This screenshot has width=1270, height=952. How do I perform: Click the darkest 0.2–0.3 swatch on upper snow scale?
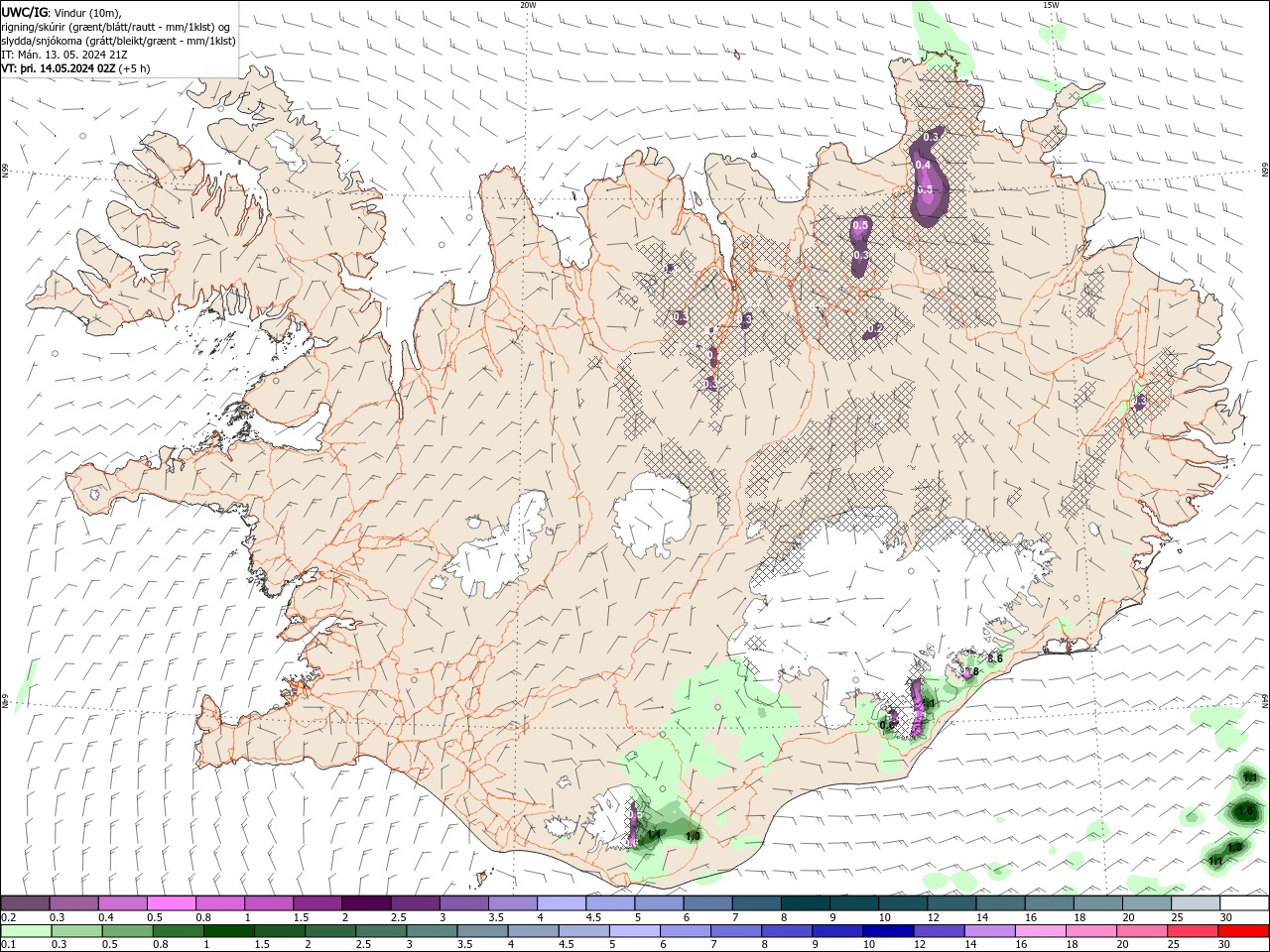click(x=25, y=902)
